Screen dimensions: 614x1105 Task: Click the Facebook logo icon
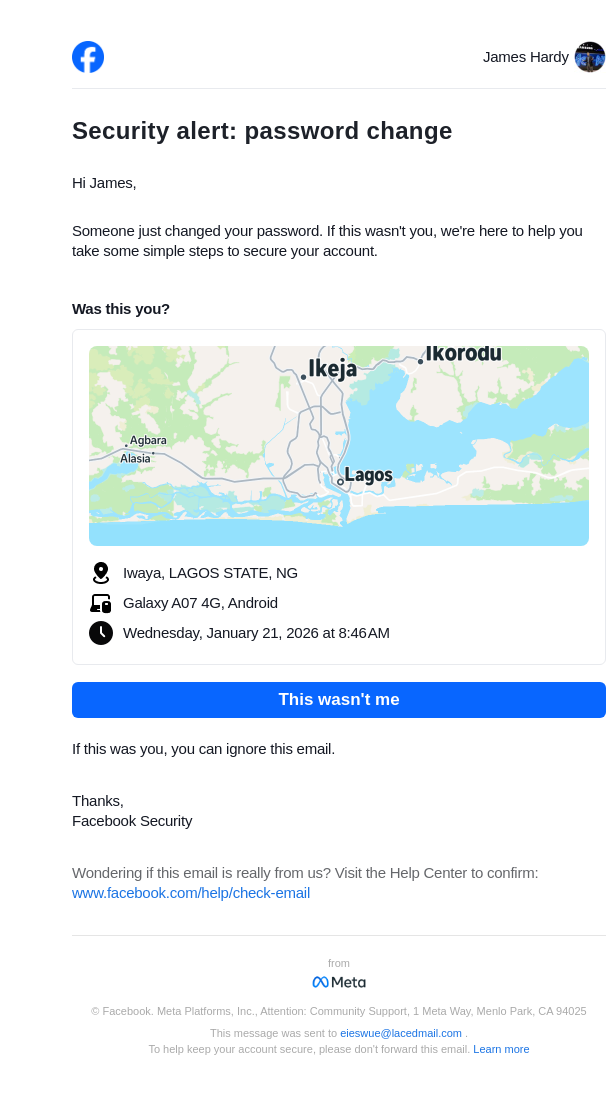(x=88, y=57)
